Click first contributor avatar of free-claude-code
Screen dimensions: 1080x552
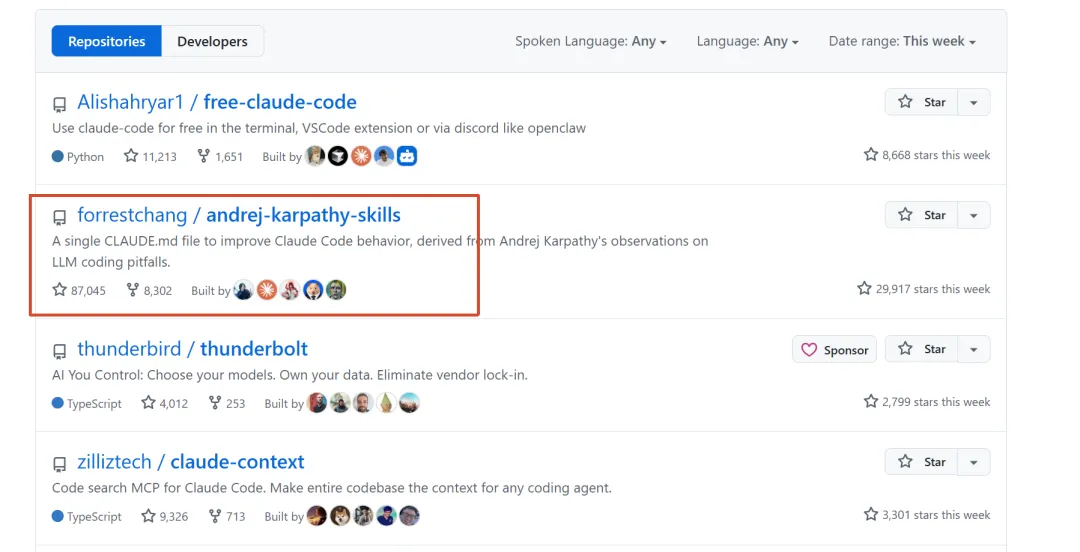(x=315, y=156)
